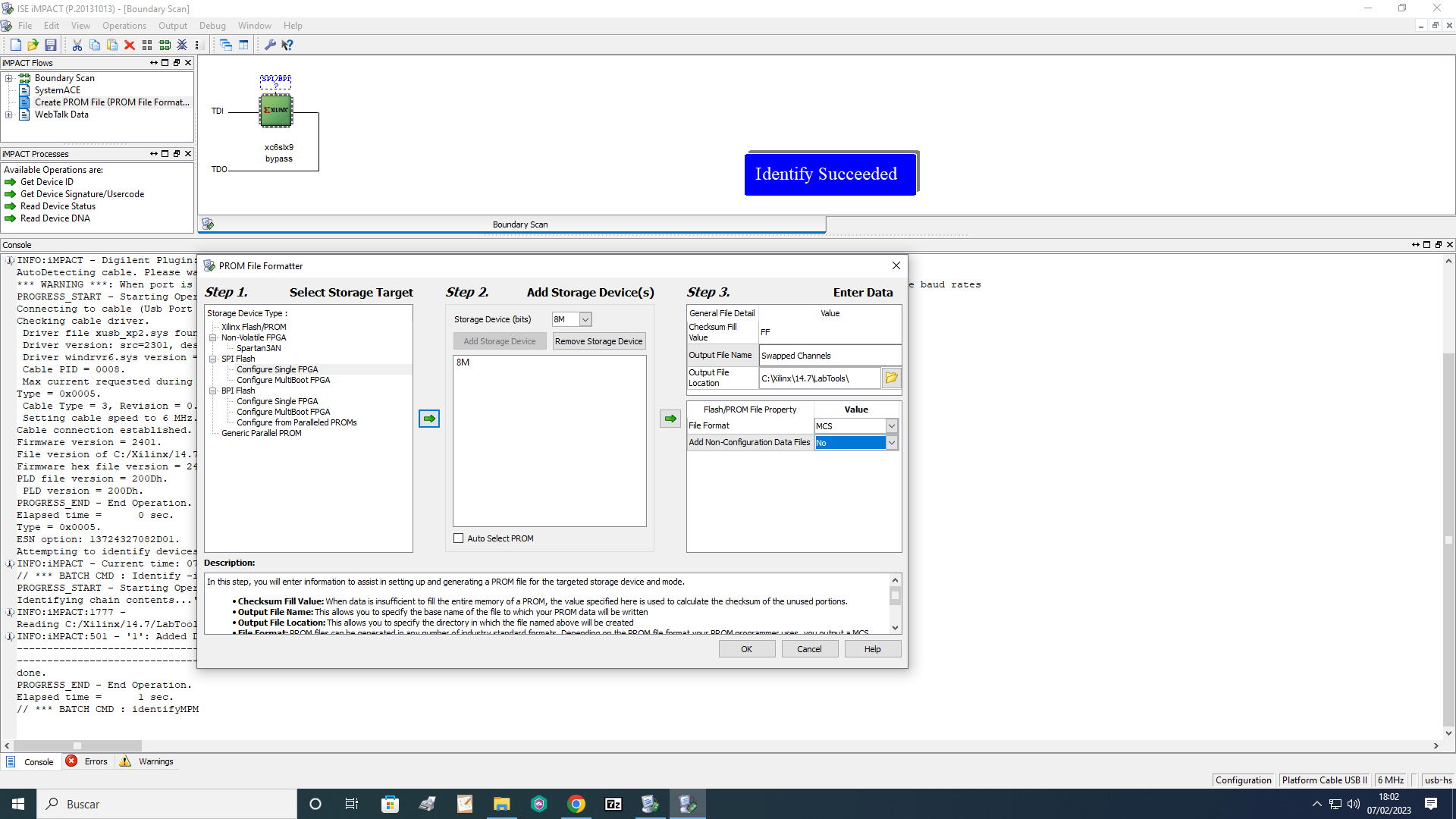1456x819 pixels.
Task: Select Generic Parallel PROM storage type
Action: [x=262, y=434]
